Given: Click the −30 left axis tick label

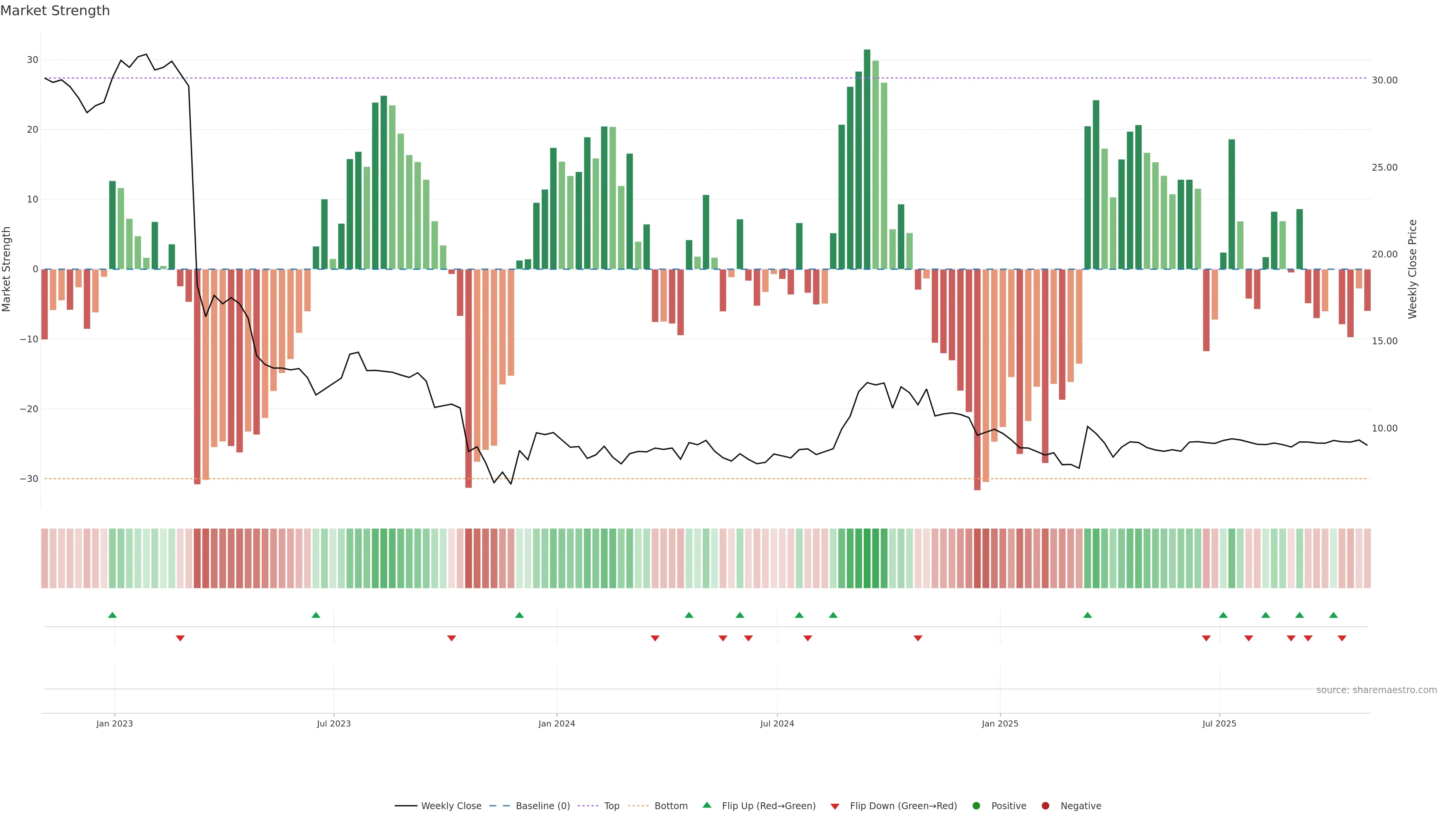Looking at the screenshot, I should tap(29, 479).
